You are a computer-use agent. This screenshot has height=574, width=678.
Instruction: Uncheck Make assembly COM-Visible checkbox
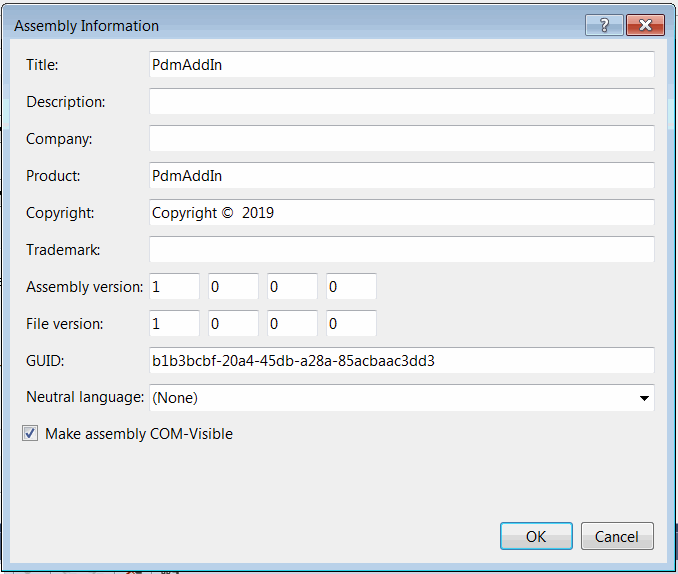(30, 433)
